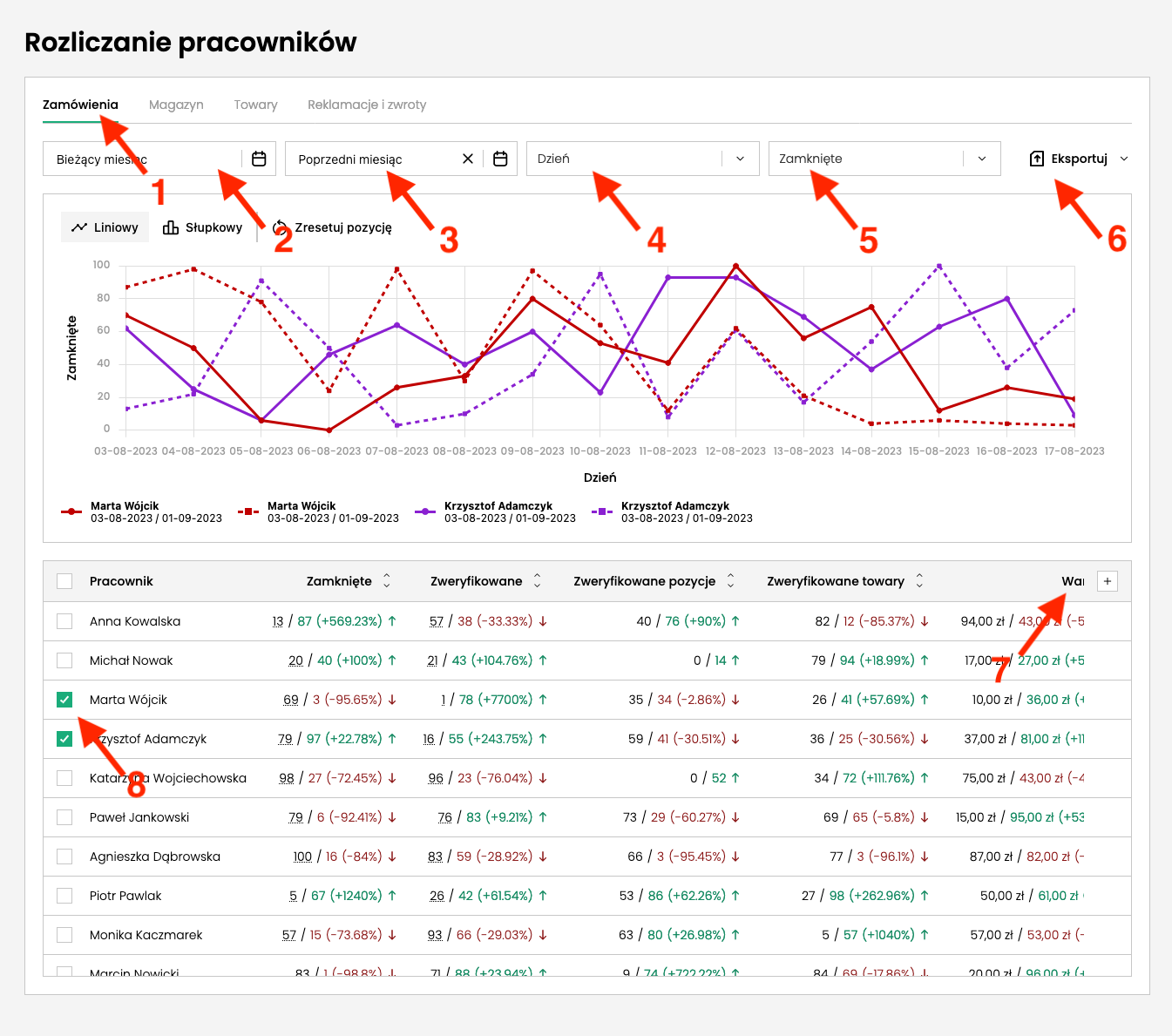Switch to the Towary tab
The height and width of the screenshot is (1036, 1172).
click(x=255, y=105)
